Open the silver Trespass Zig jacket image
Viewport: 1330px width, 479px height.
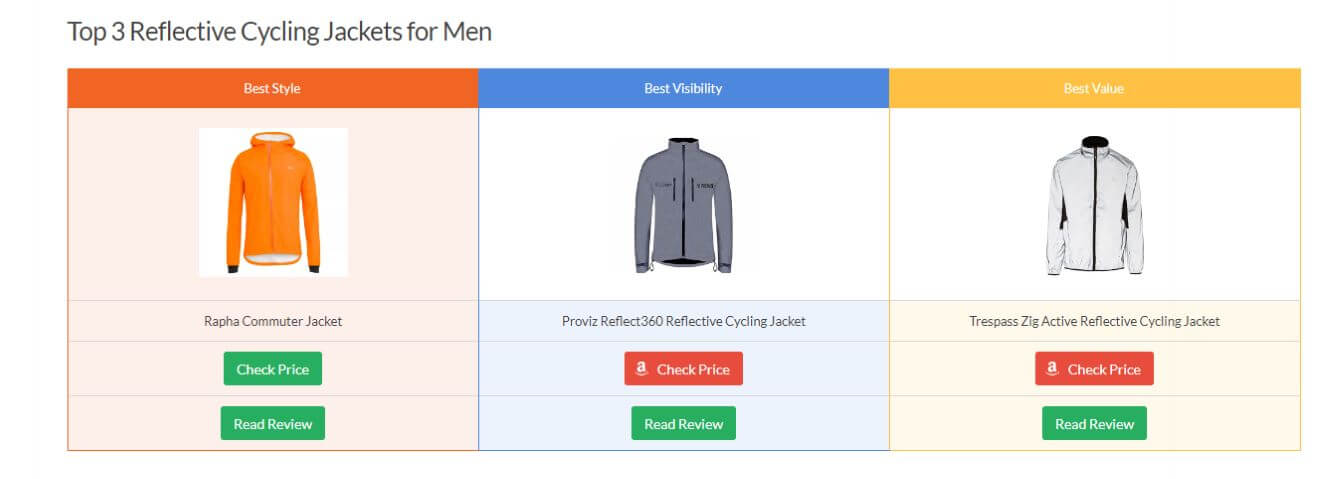pos(1095,204)
